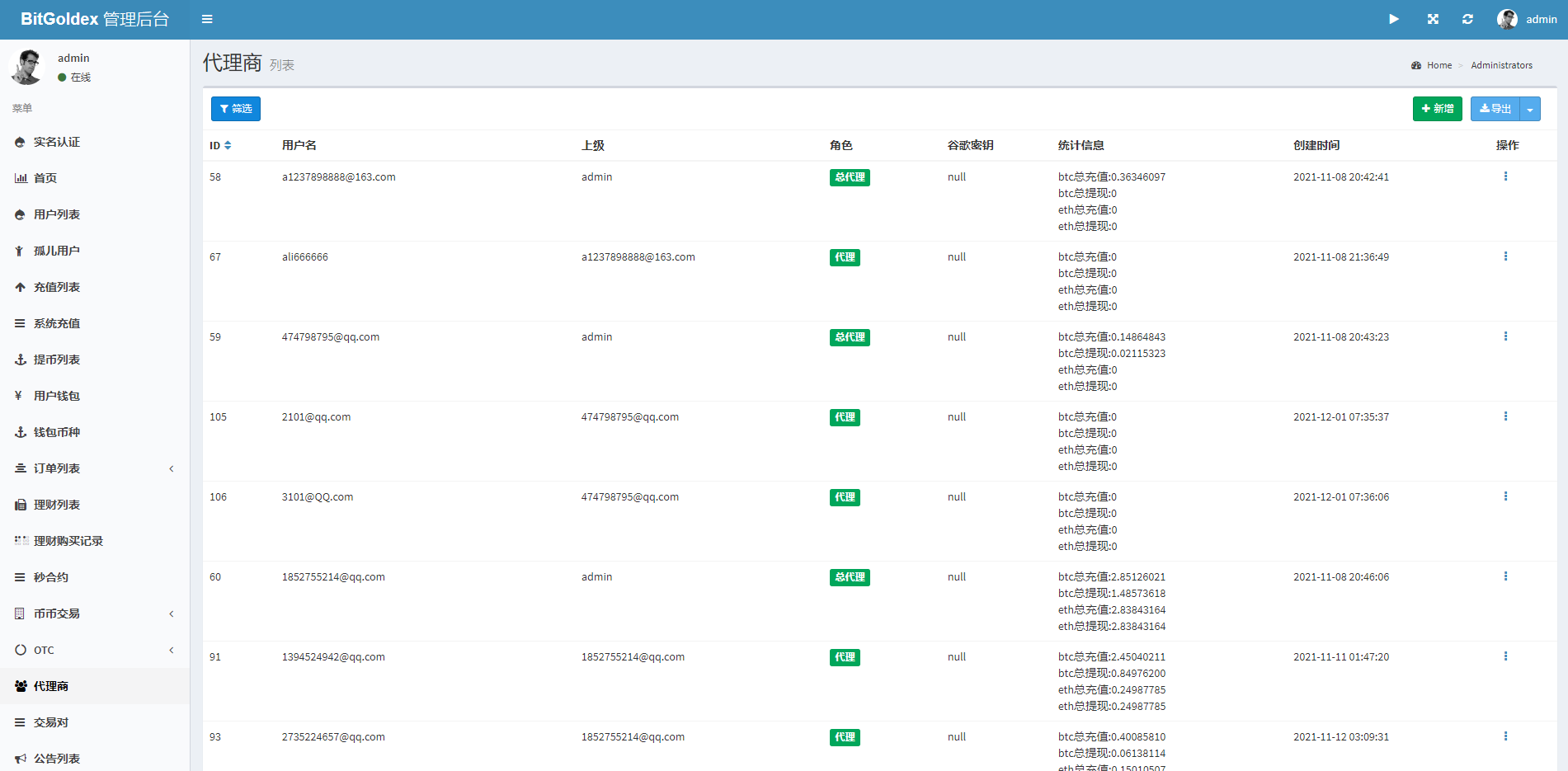Click the 提币列表 download icon
The image size is (1568, 771).
19,360
